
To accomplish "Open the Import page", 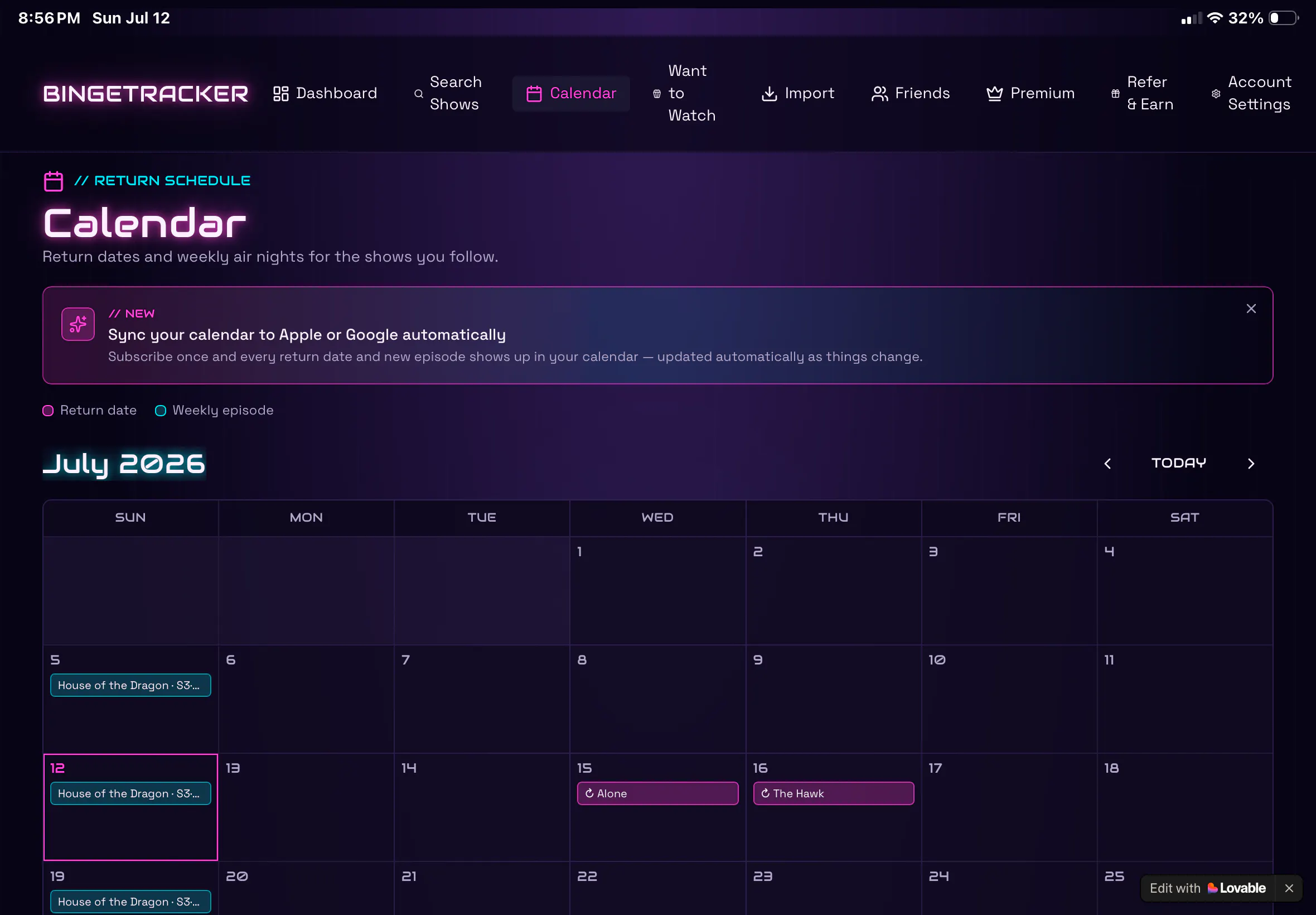I will coord(797,93).
